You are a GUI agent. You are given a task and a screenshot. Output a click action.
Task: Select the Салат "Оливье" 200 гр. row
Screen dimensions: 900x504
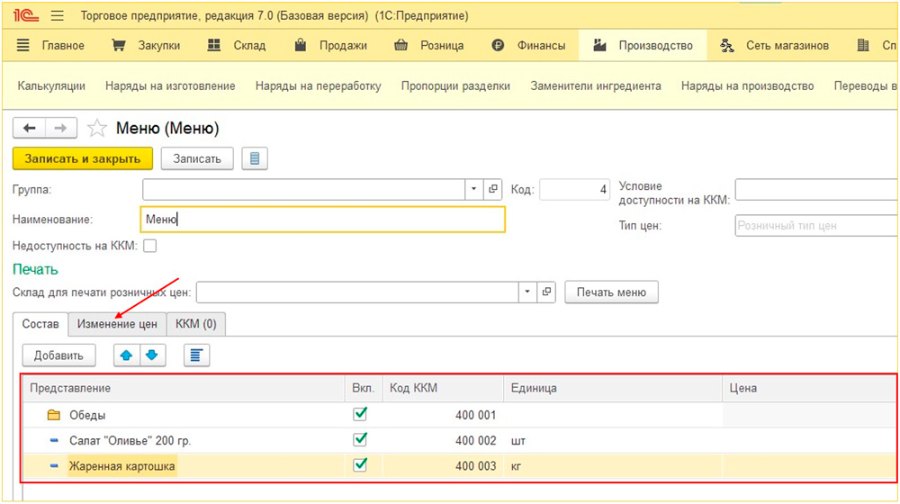coord(459,440)
